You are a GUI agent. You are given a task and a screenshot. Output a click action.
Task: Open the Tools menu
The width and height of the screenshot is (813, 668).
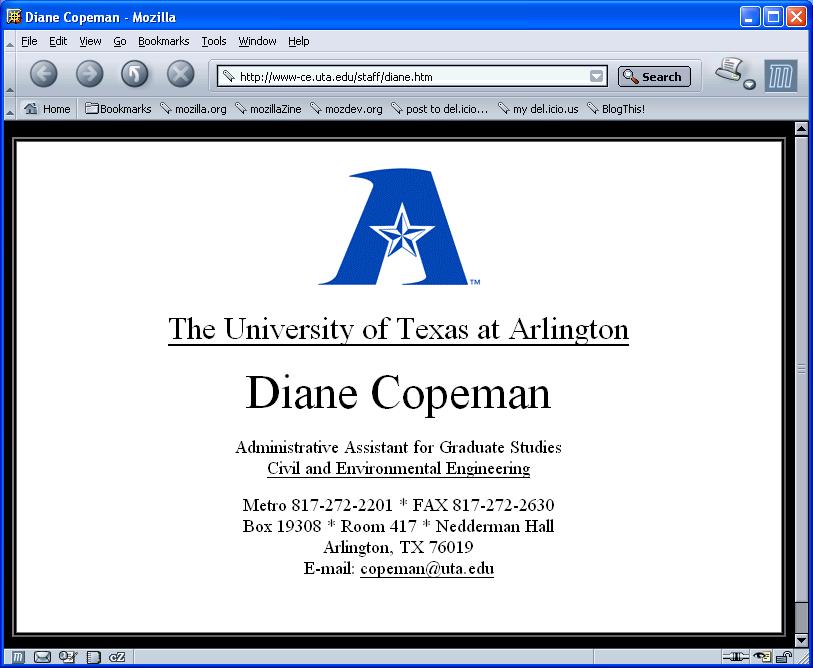click(214, 41)
